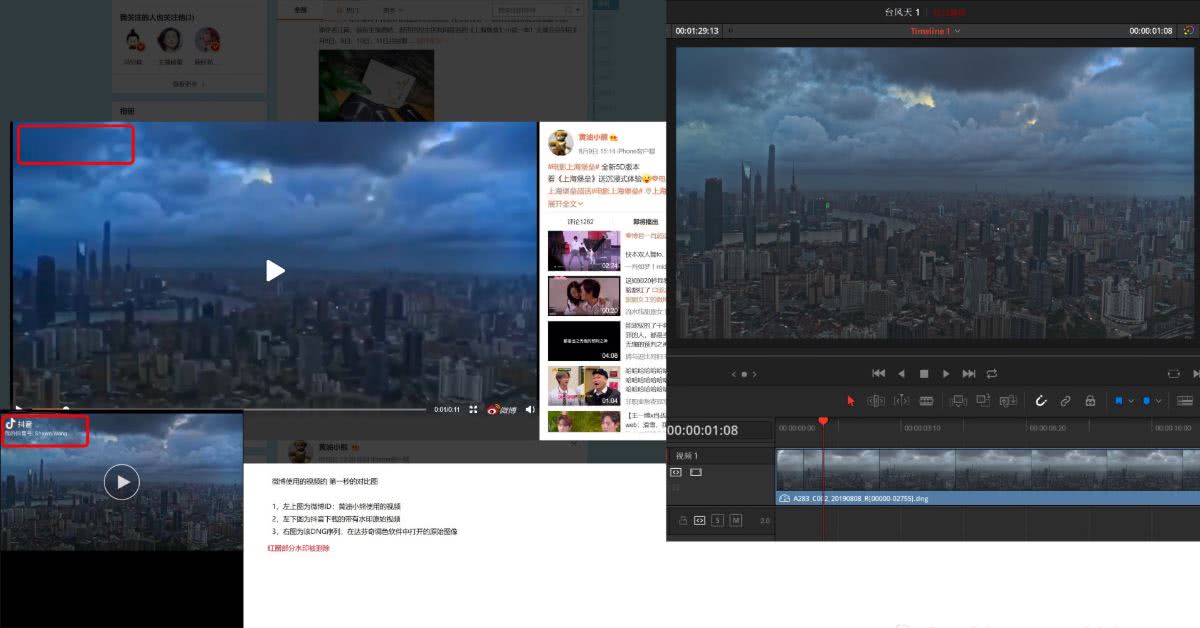Click the 视频 1 track name
This screenshot has height=628, width=1200.
tap(687, 456)
